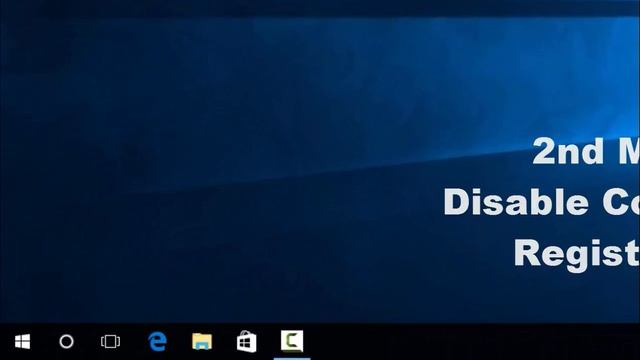Launch Microsoft Edge from the taskbar
The width and height of the screenshot is (640, 360).
click(x=158, y=341)
